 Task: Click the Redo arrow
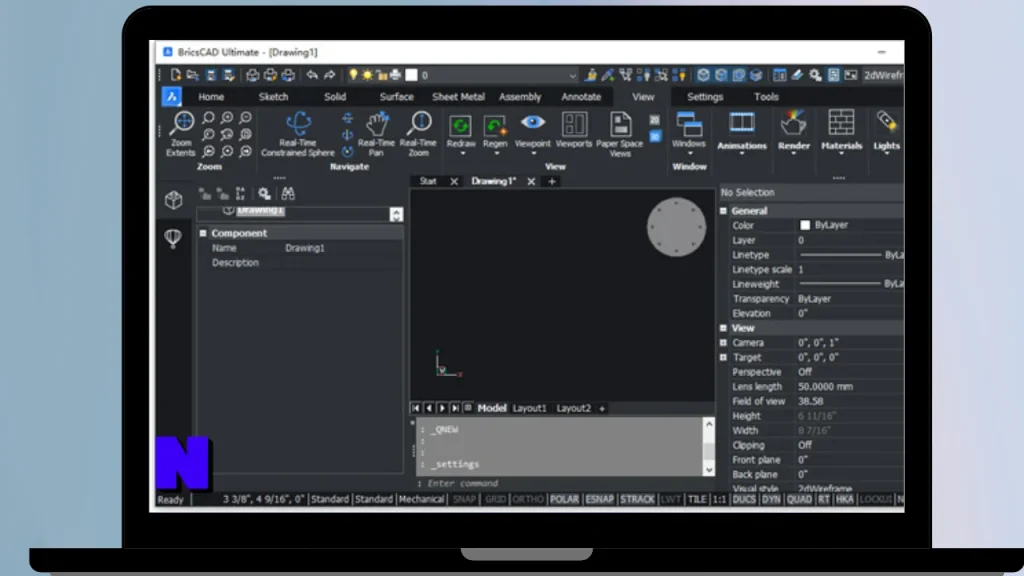(x=330, y=75)
